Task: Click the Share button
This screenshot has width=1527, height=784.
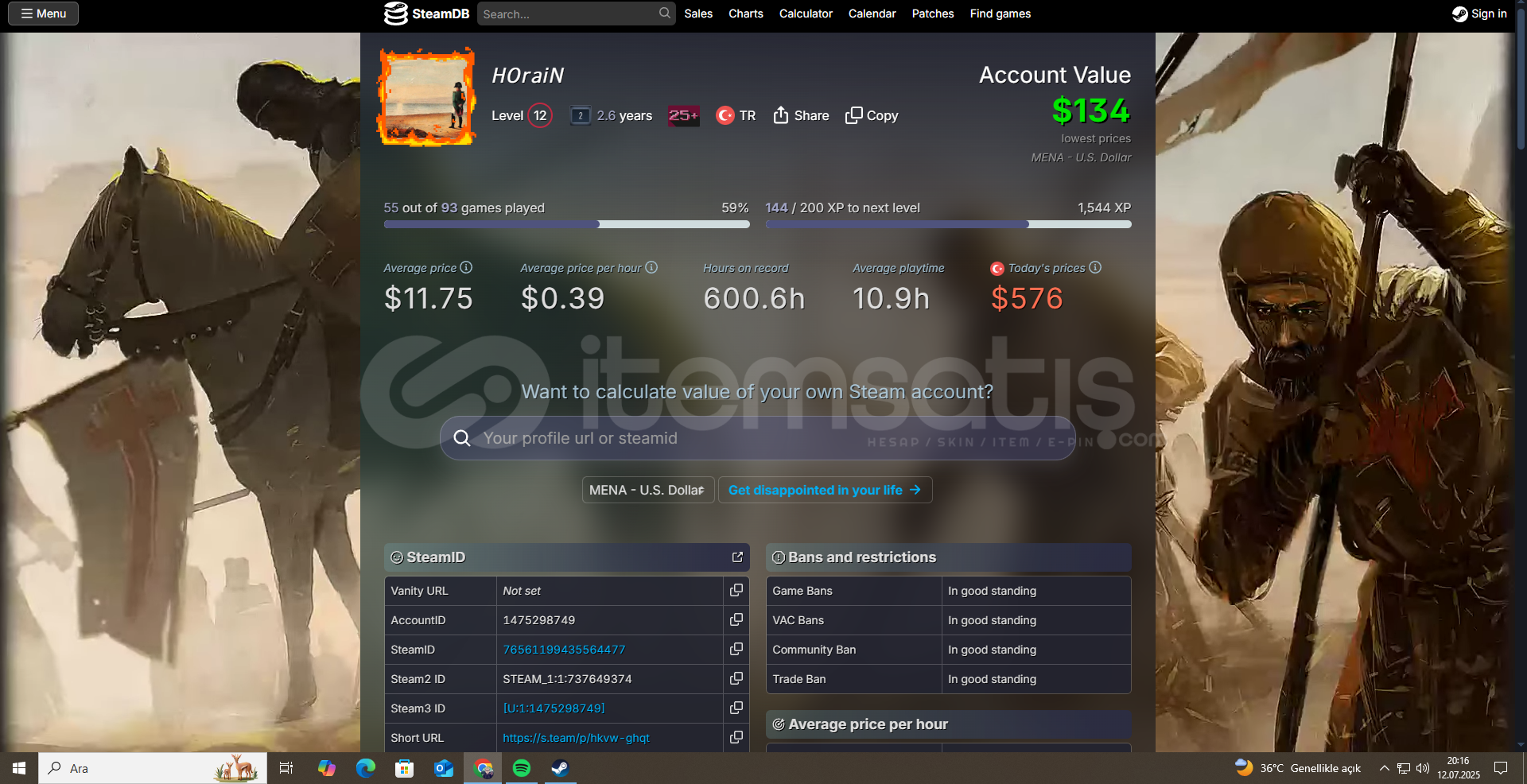Action: (801, 115)
